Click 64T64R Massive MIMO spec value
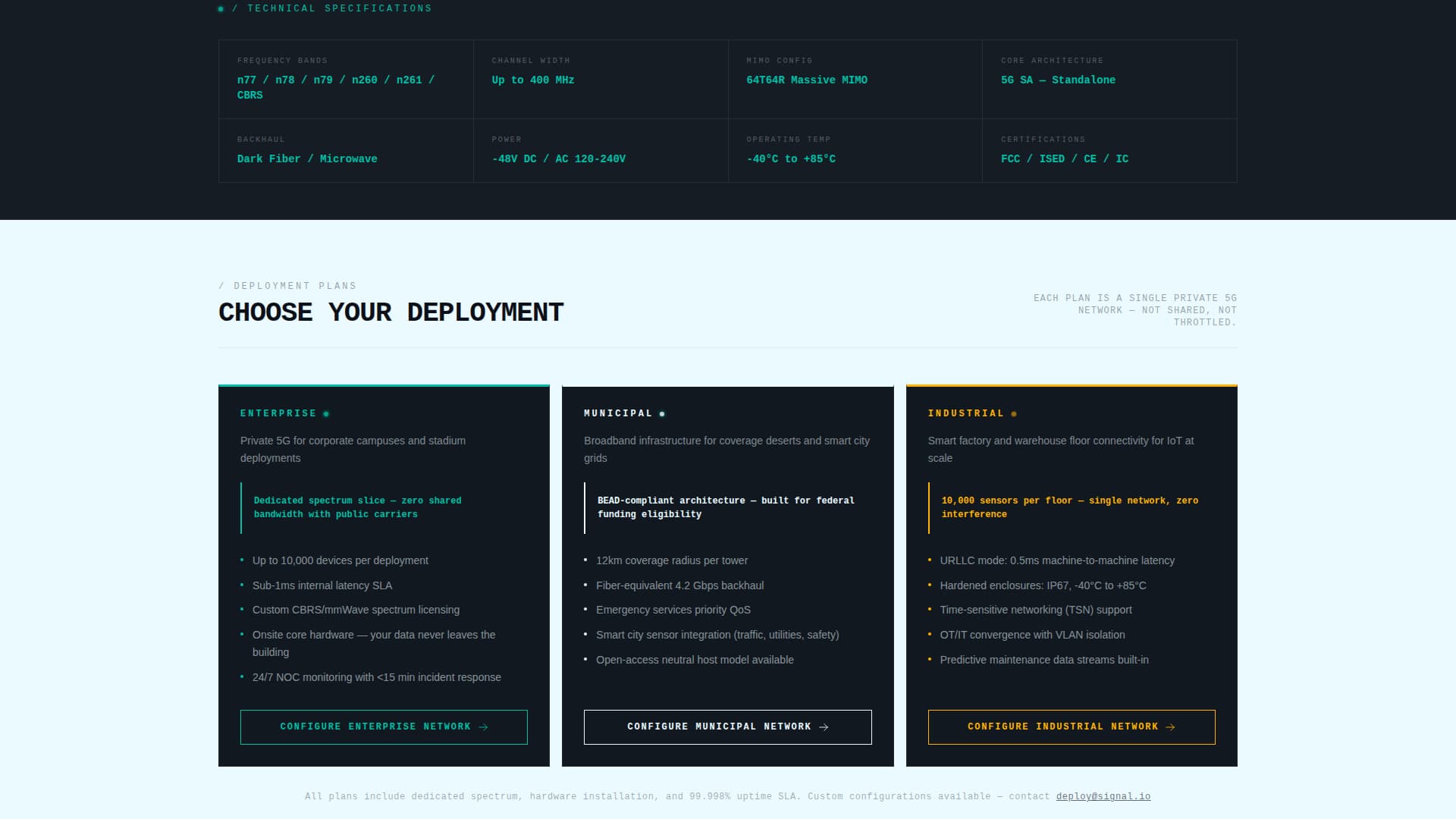The image size is (1456, 819). (806, 80)
